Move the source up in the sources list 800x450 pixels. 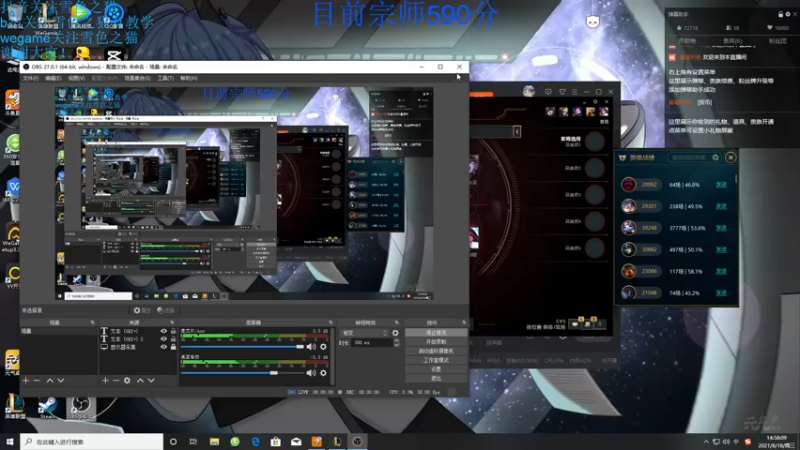pos(140,381)
